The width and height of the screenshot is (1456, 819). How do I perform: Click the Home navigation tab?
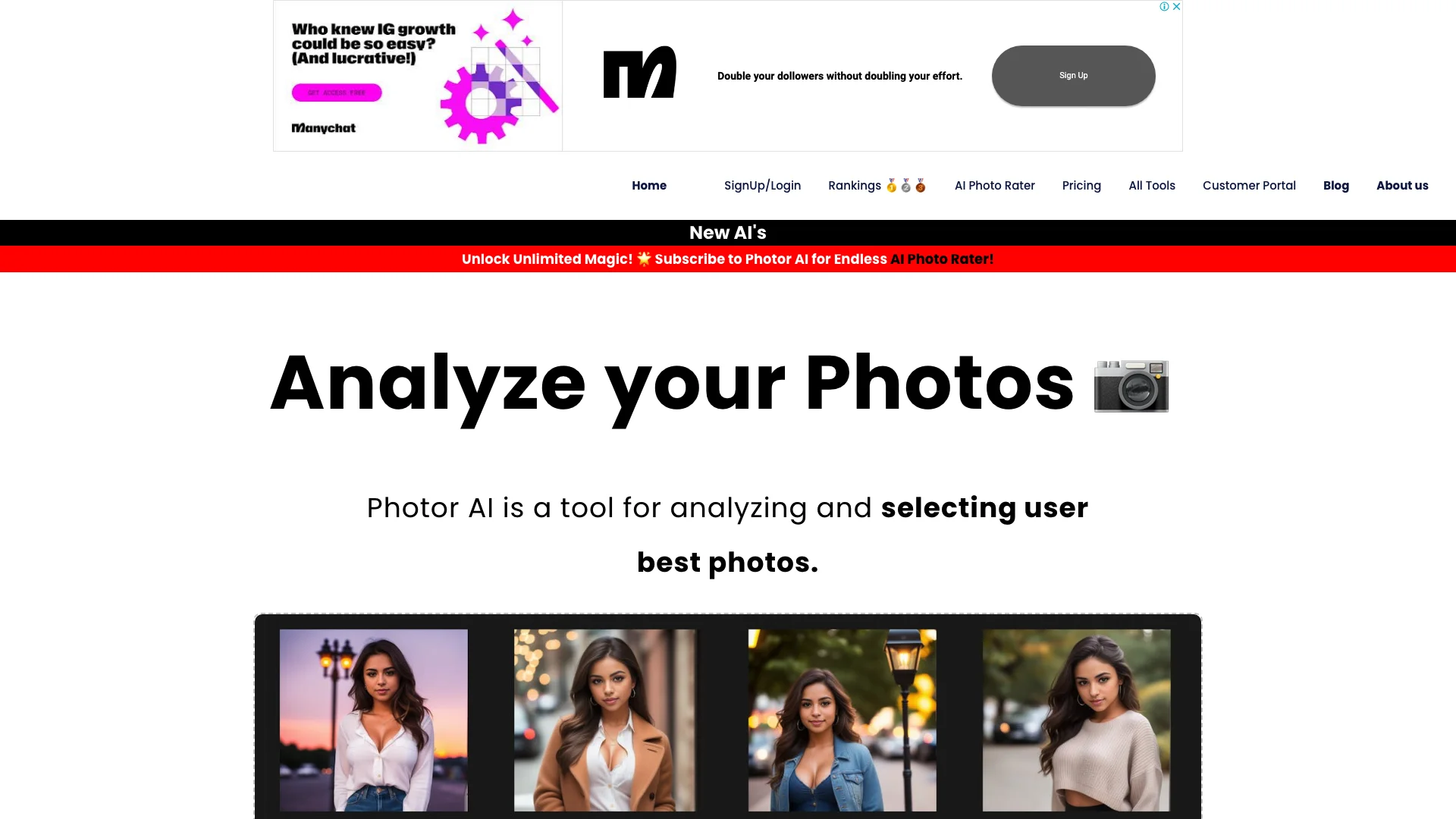click(648, 185)
